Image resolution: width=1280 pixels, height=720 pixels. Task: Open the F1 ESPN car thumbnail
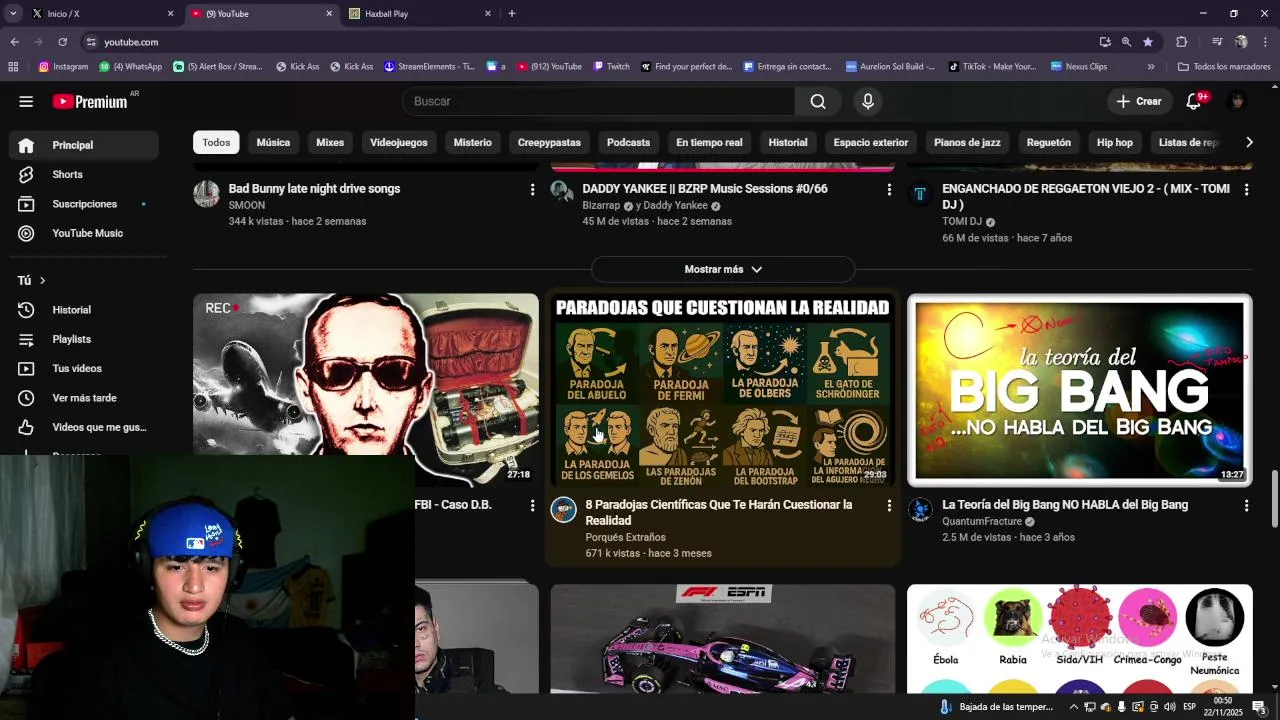(723, 639)
